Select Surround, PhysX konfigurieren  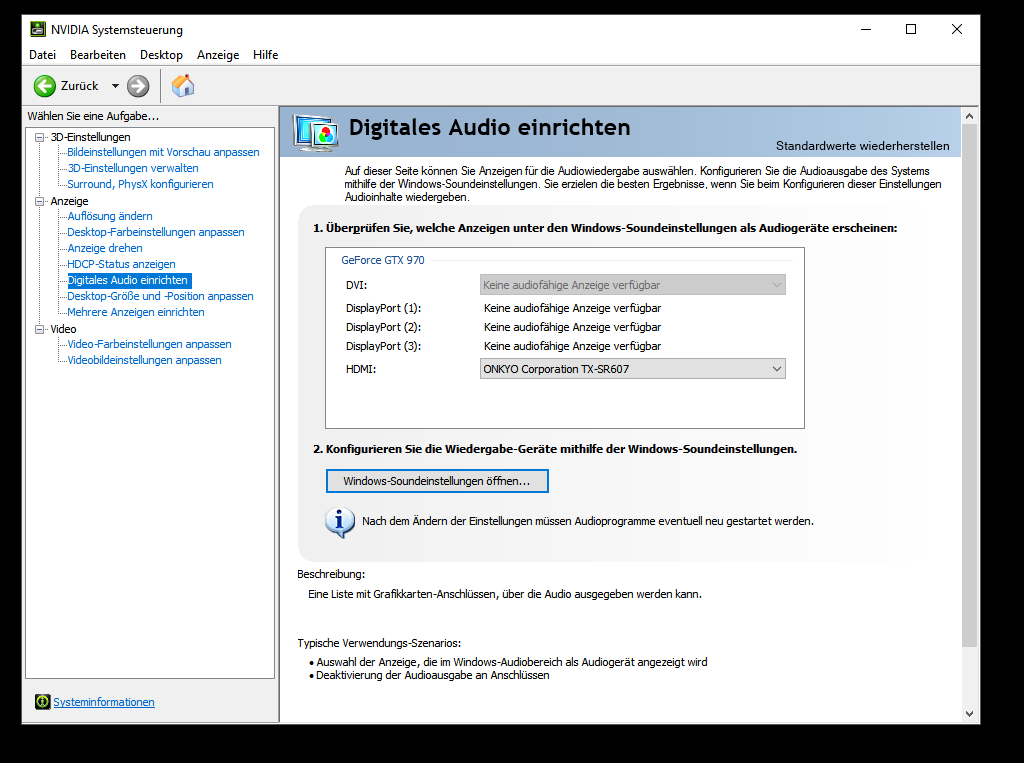coord(140,184)
